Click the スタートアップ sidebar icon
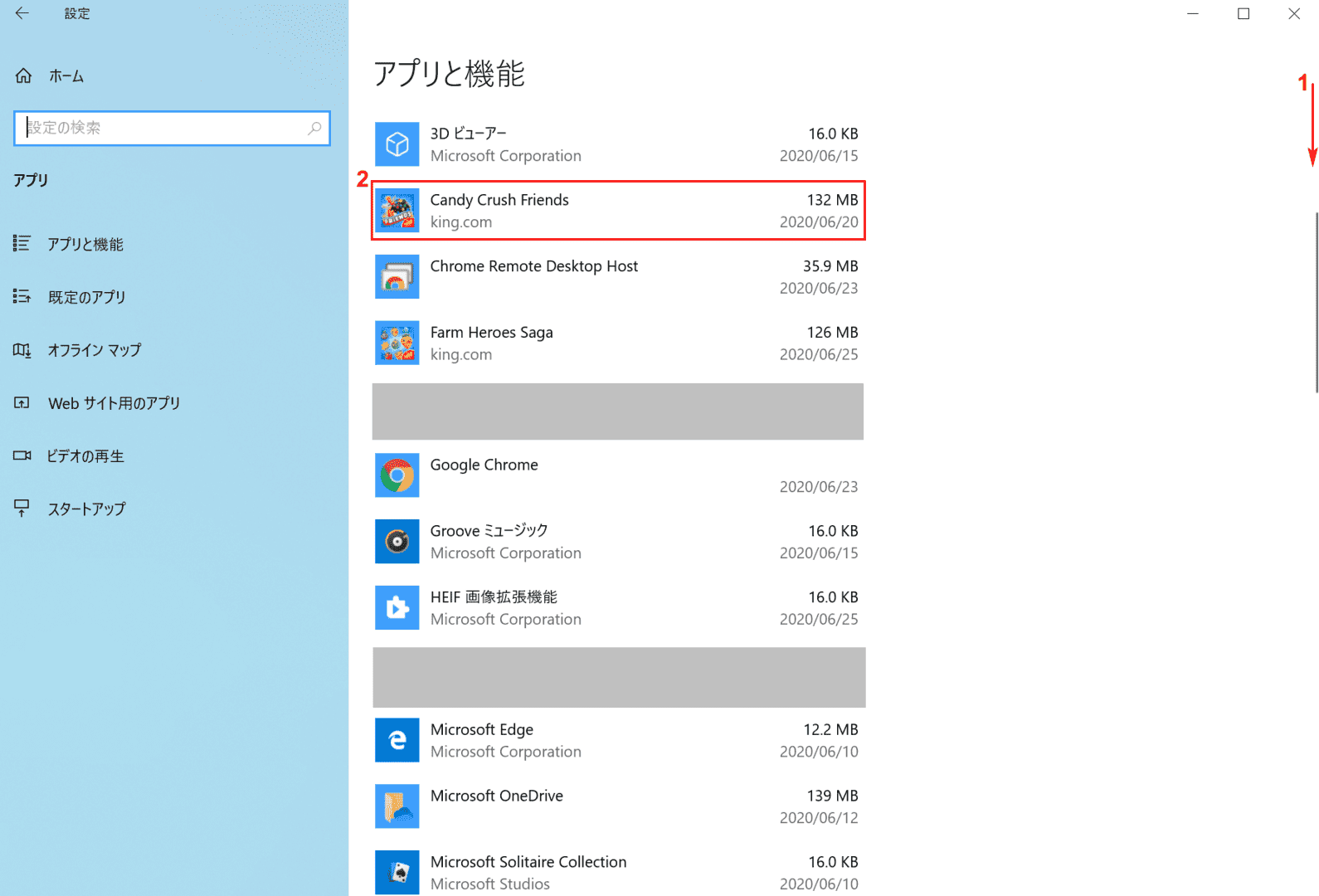 [22, 509]
